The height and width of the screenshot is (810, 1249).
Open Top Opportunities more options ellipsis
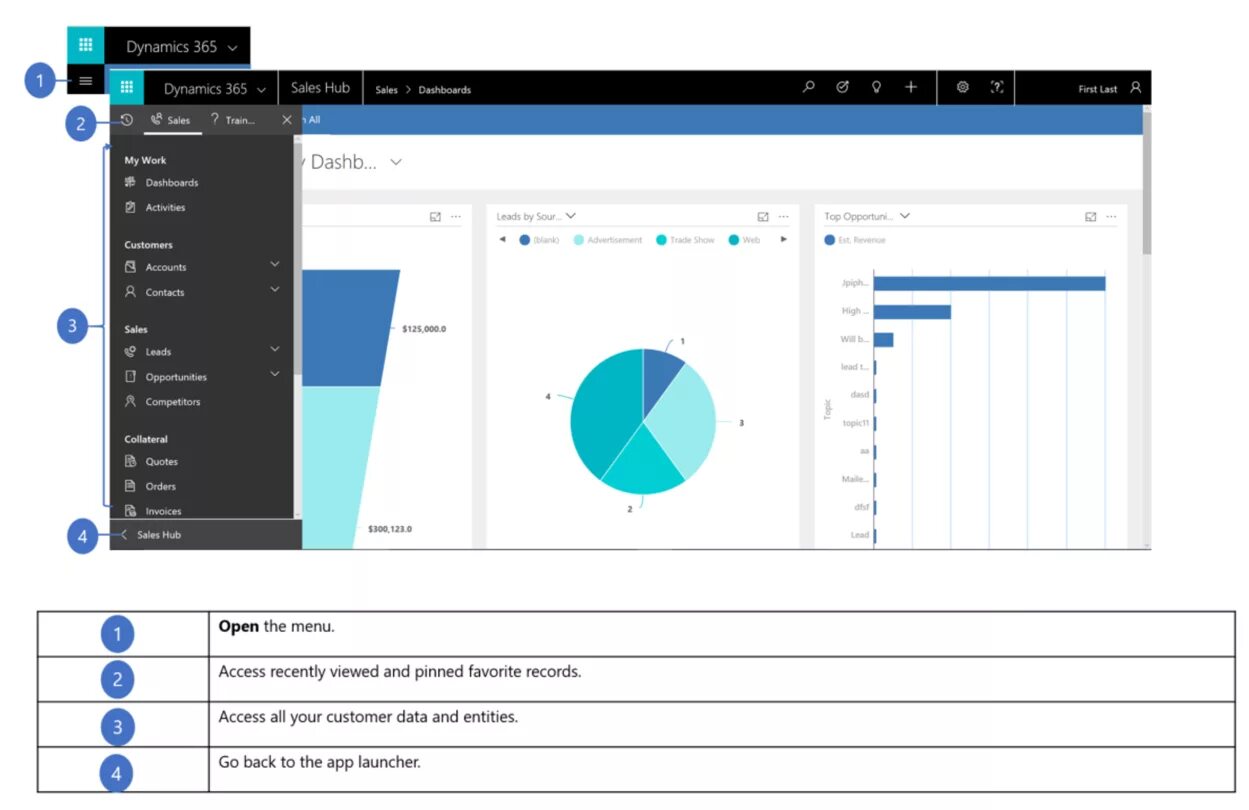pos(1111,216)
